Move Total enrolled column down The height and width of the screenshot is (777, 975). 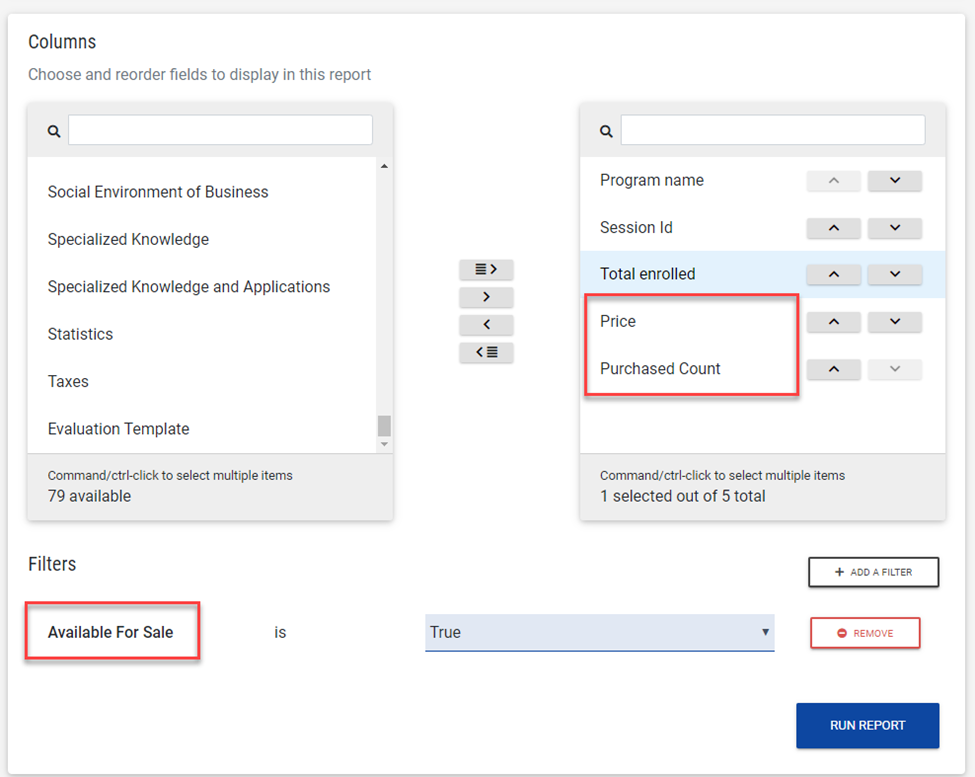click(x=894, y=275)
